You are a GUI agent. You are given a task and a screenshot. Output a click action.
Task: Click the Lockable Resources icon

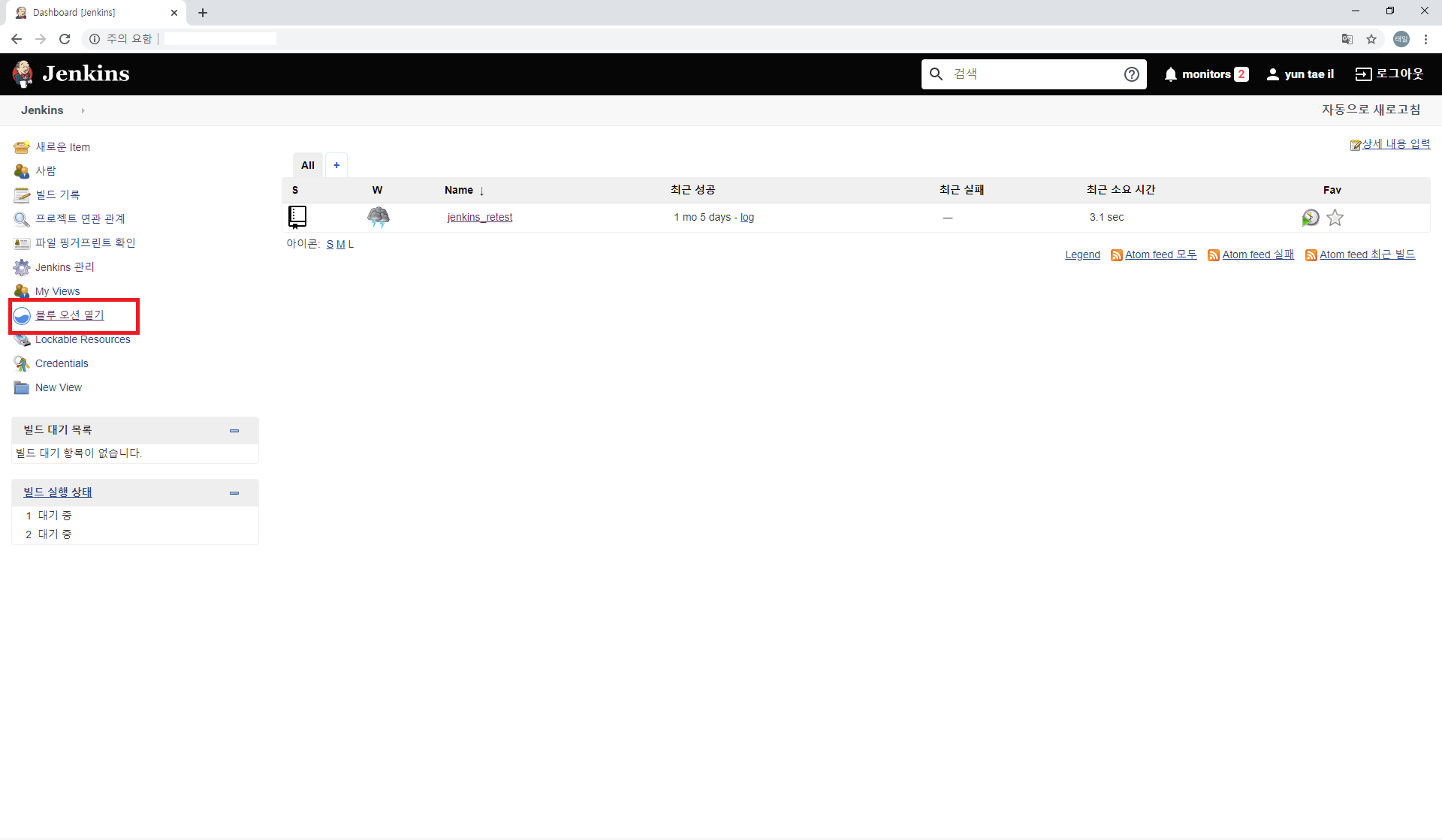click(22, 339)
